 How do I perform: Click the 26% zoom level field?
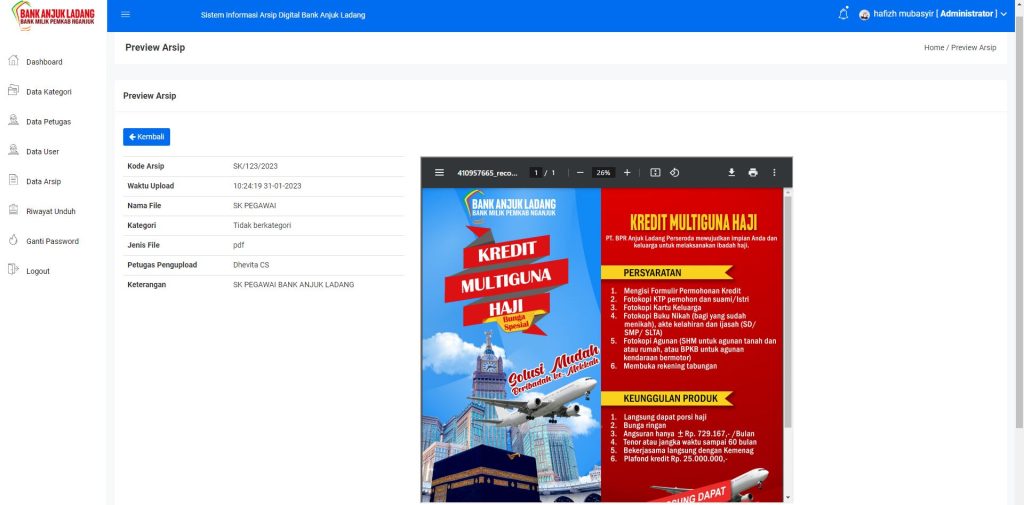click(603, 172)
